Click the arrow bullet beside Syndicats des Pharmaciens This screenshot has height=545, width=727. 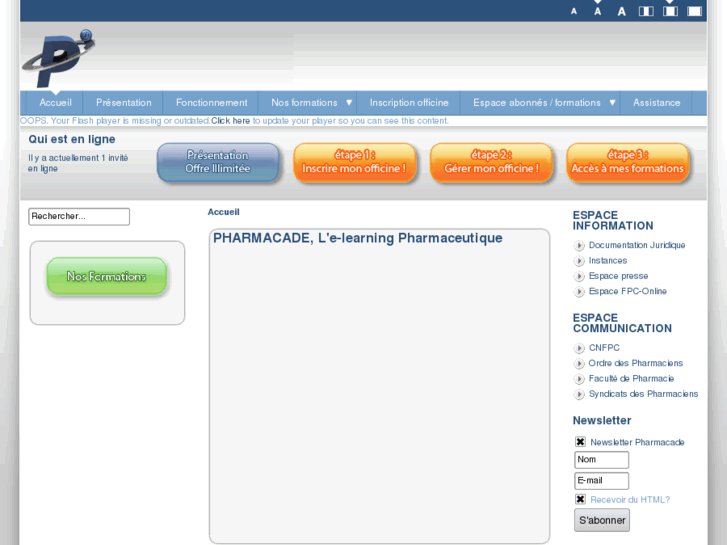pos(579,394)
